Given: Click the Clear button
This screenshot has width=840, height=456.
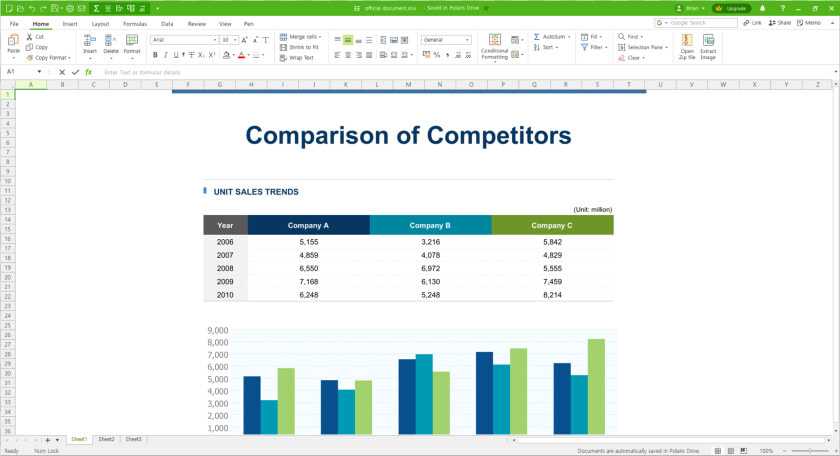Looking at the screenshot, I should (x=631, y=58).
